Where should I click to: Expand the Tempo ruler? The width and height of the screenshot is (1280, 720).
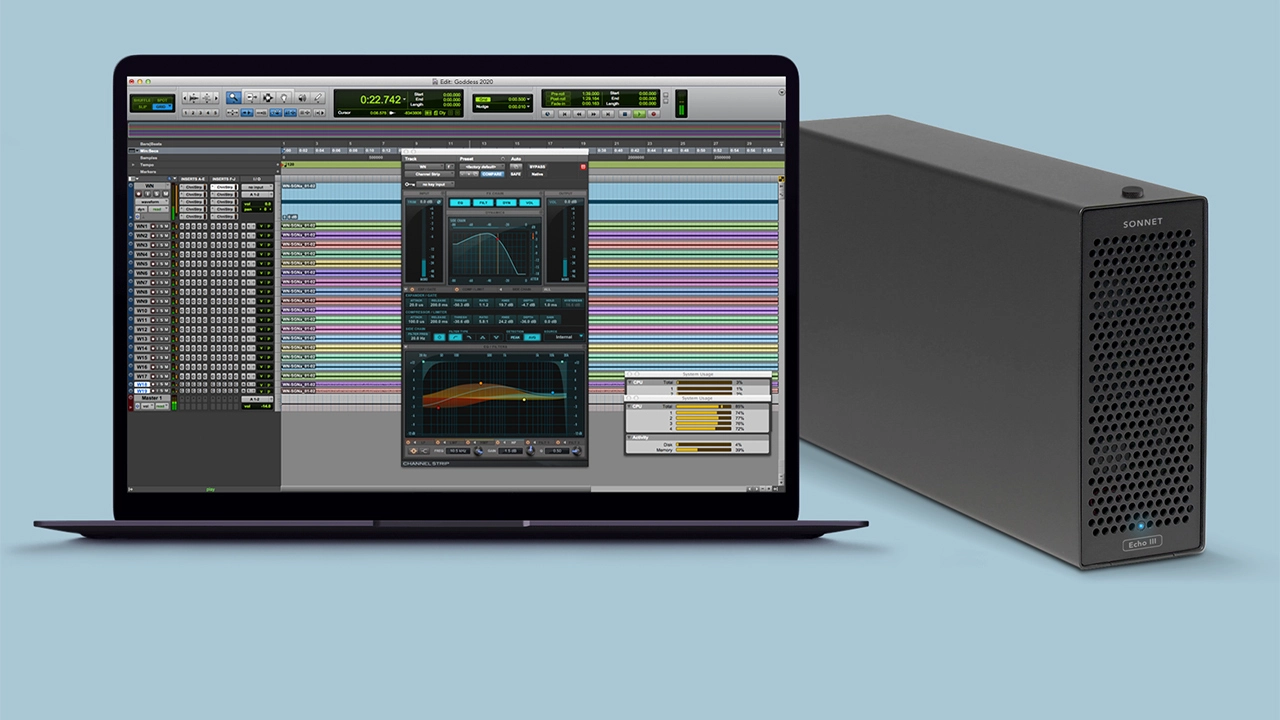pos(135,165)
